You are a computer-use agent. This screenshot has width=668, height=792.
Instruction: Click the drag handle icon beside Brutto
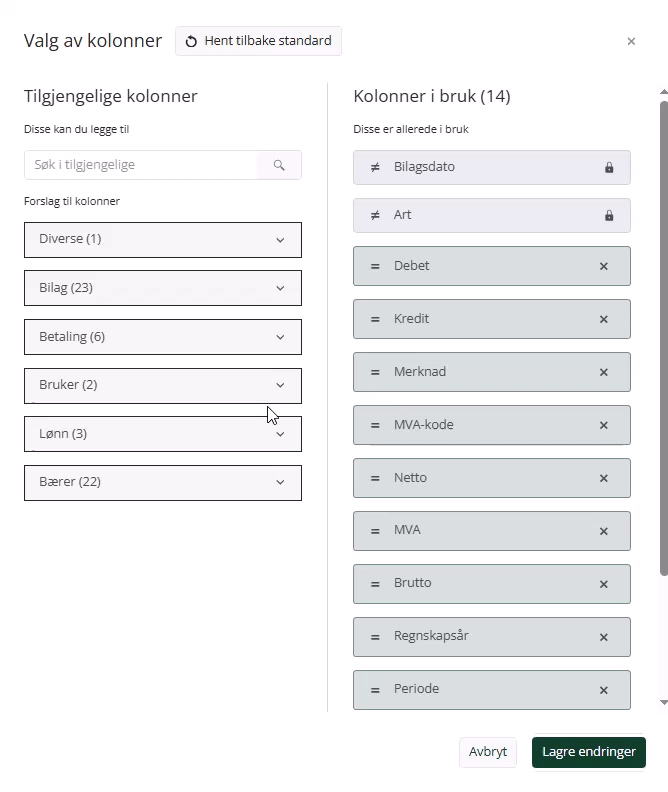(x=375, y=584)
